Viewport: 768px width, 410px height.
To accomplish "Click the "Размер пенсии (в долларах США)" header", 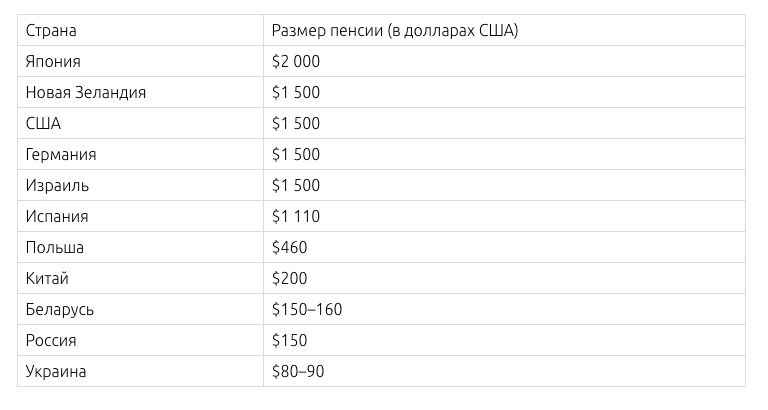I will (x=394, y=31).
